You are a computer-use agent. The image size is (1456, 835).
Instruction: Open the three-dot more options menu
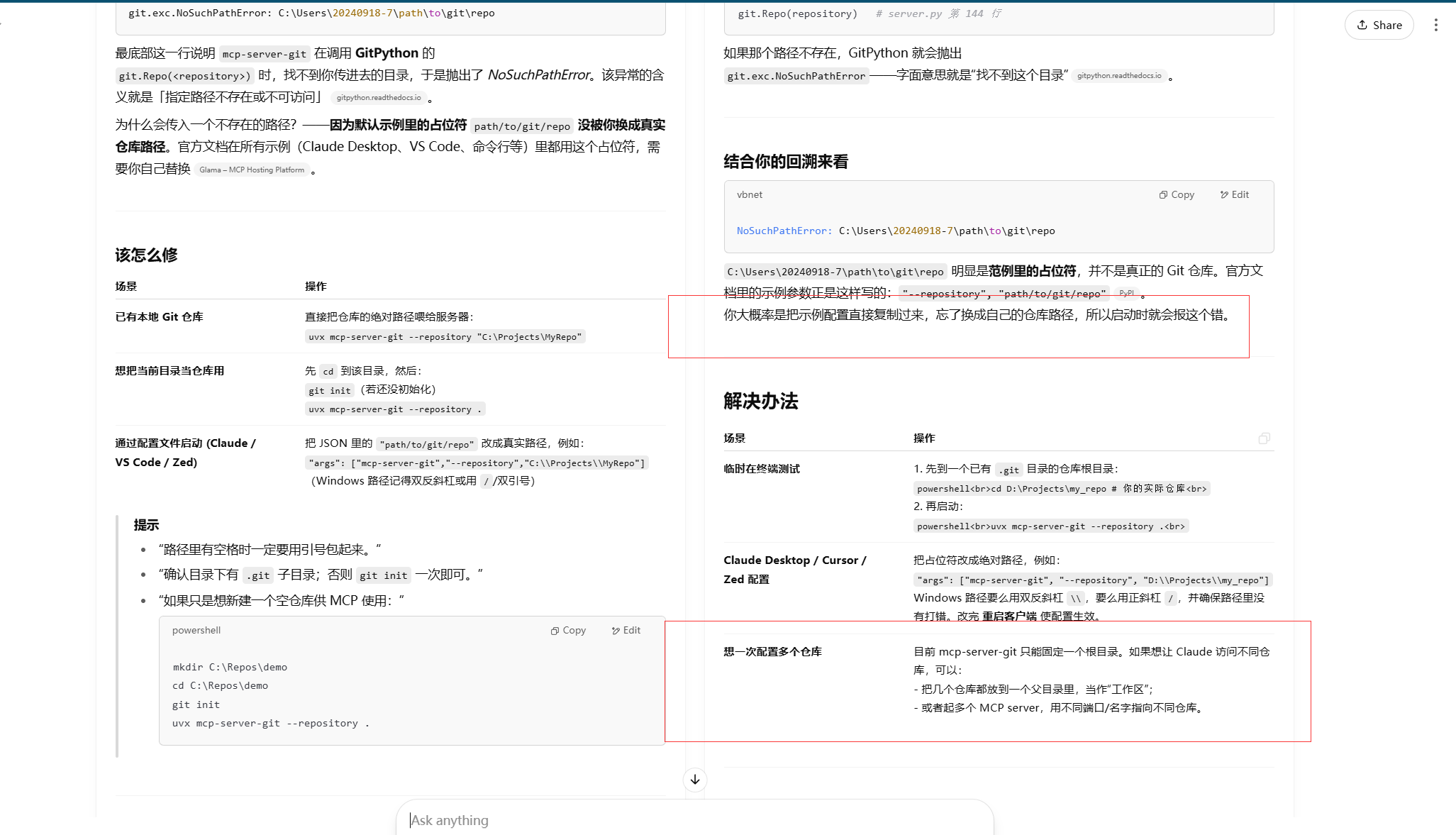point(1435,26)
